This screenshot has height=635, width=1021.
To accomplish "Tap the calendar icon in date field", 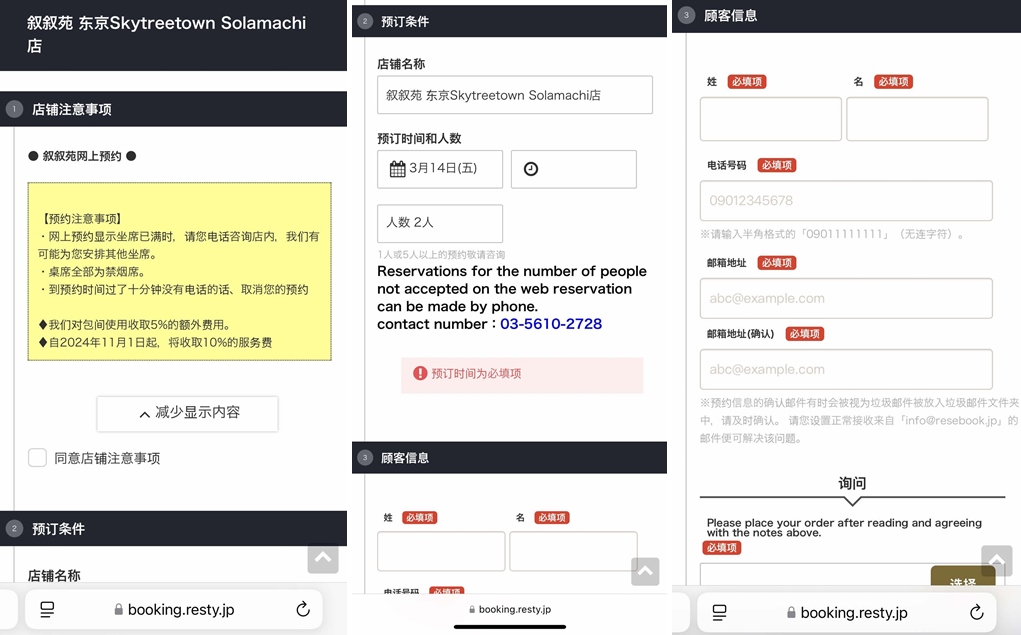I will tap(398, 169).
